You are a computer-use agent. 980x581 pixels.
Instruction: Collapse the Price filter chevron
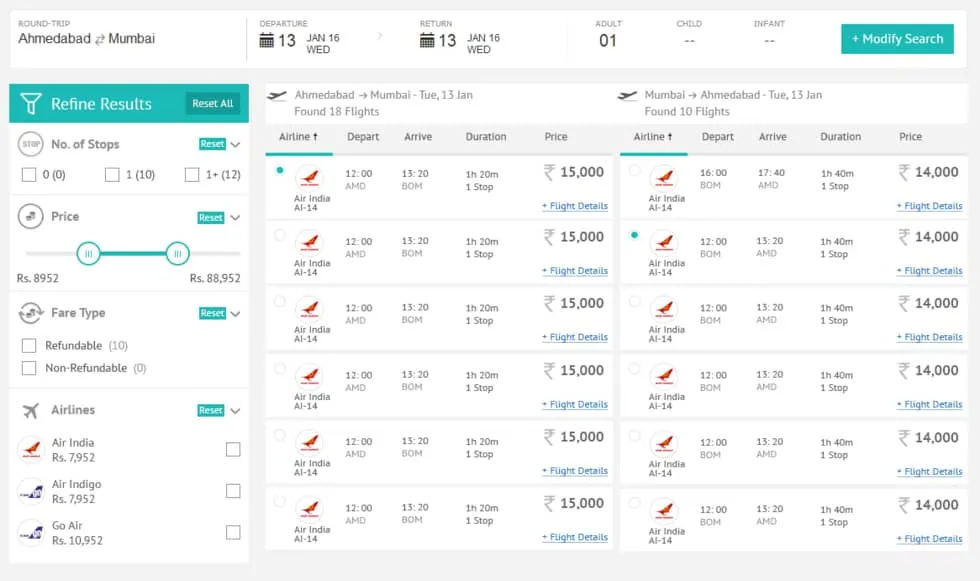click(x=235, y=217)
